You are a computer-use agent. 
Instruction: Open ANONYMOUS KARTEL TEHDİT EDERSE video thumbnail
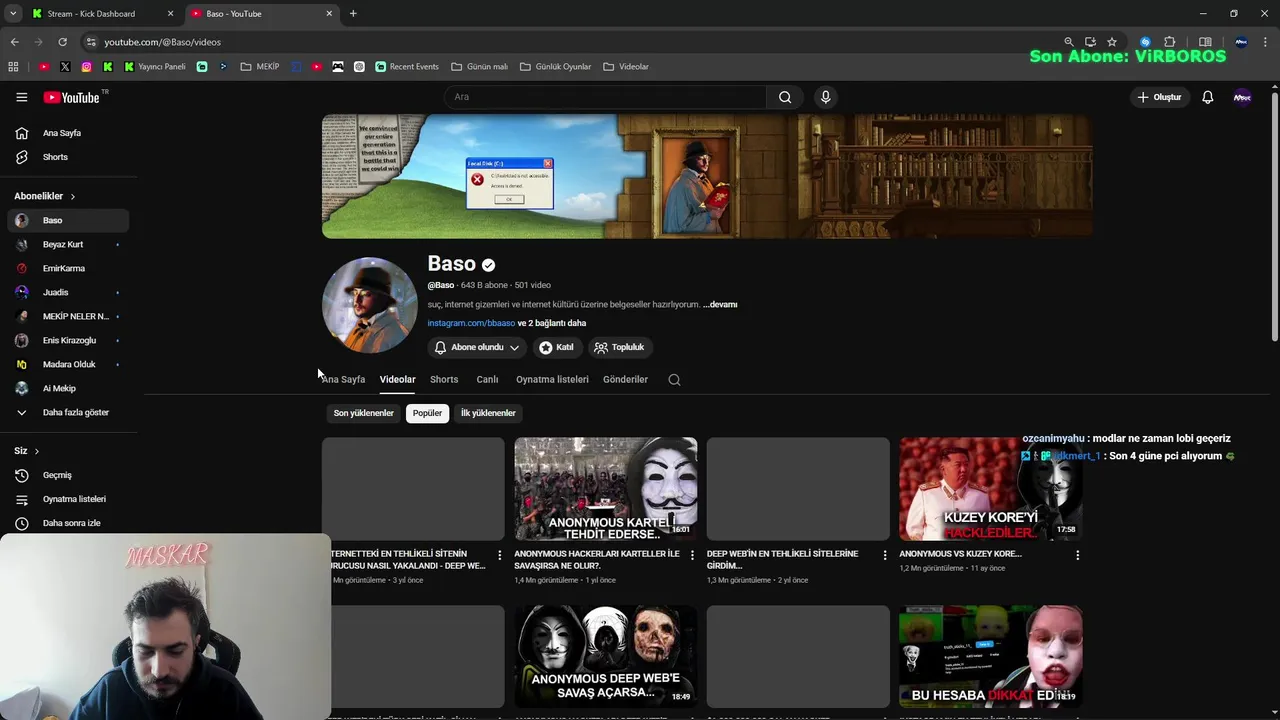coord(606,489)
